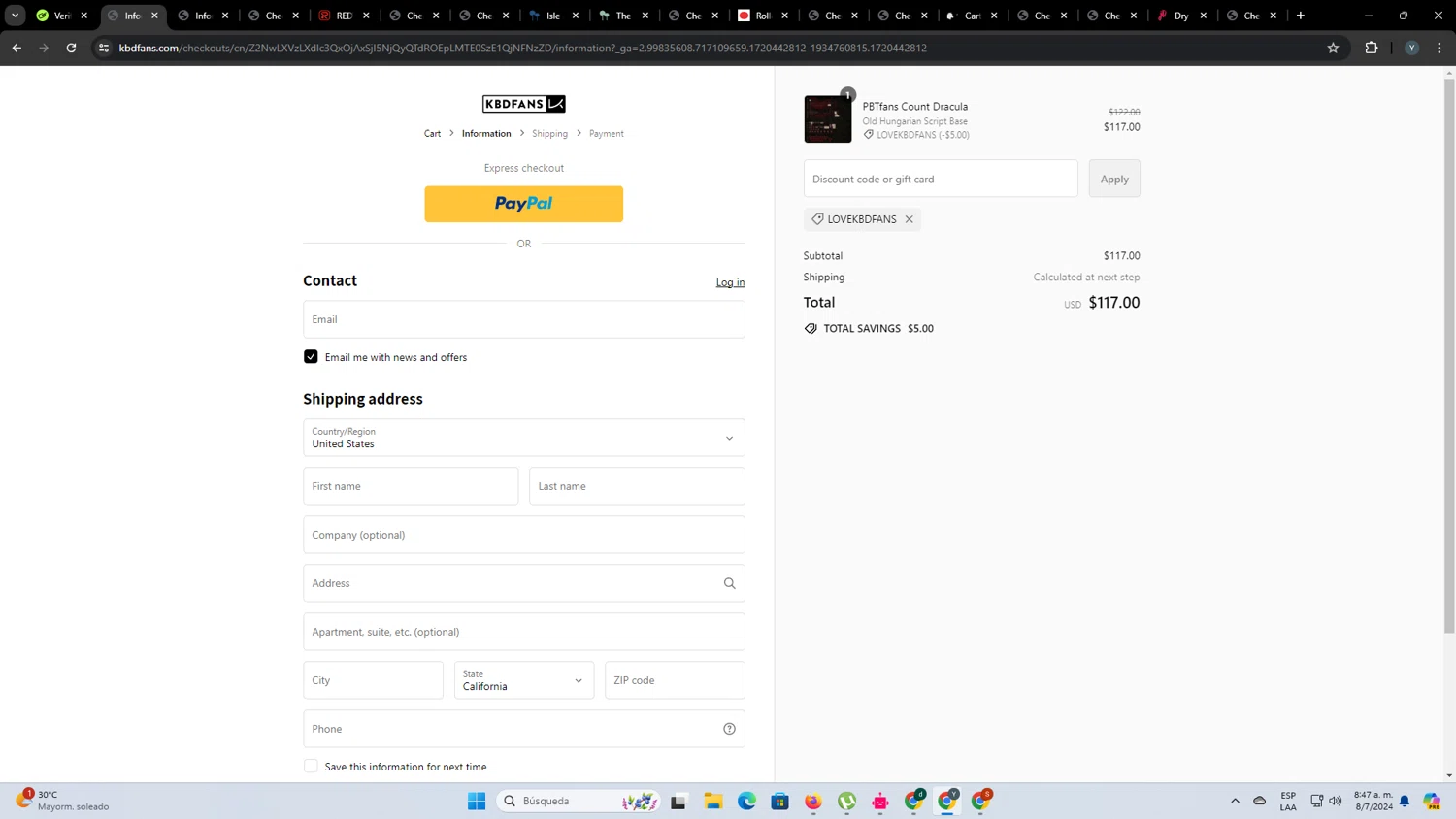The image size is (1456, 819).
Task: Close the active Info tab
Action: [155, 16]
